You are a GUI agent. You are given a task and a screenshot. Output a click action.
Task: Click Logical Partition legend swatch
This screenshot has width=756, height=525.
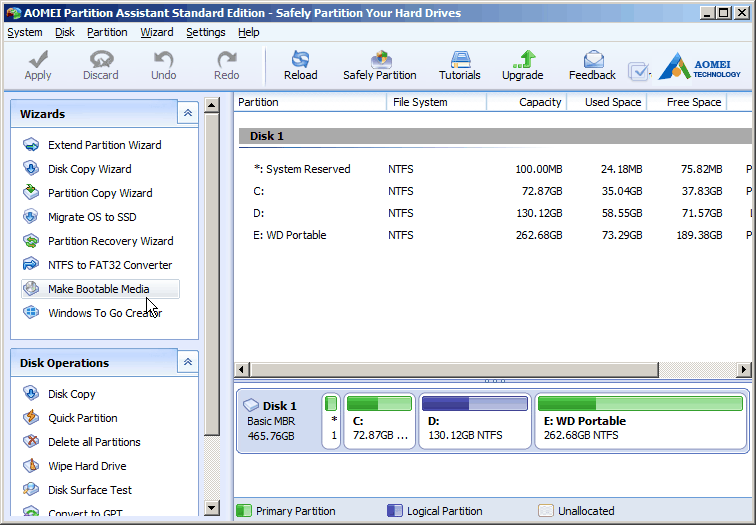point(395,511)
